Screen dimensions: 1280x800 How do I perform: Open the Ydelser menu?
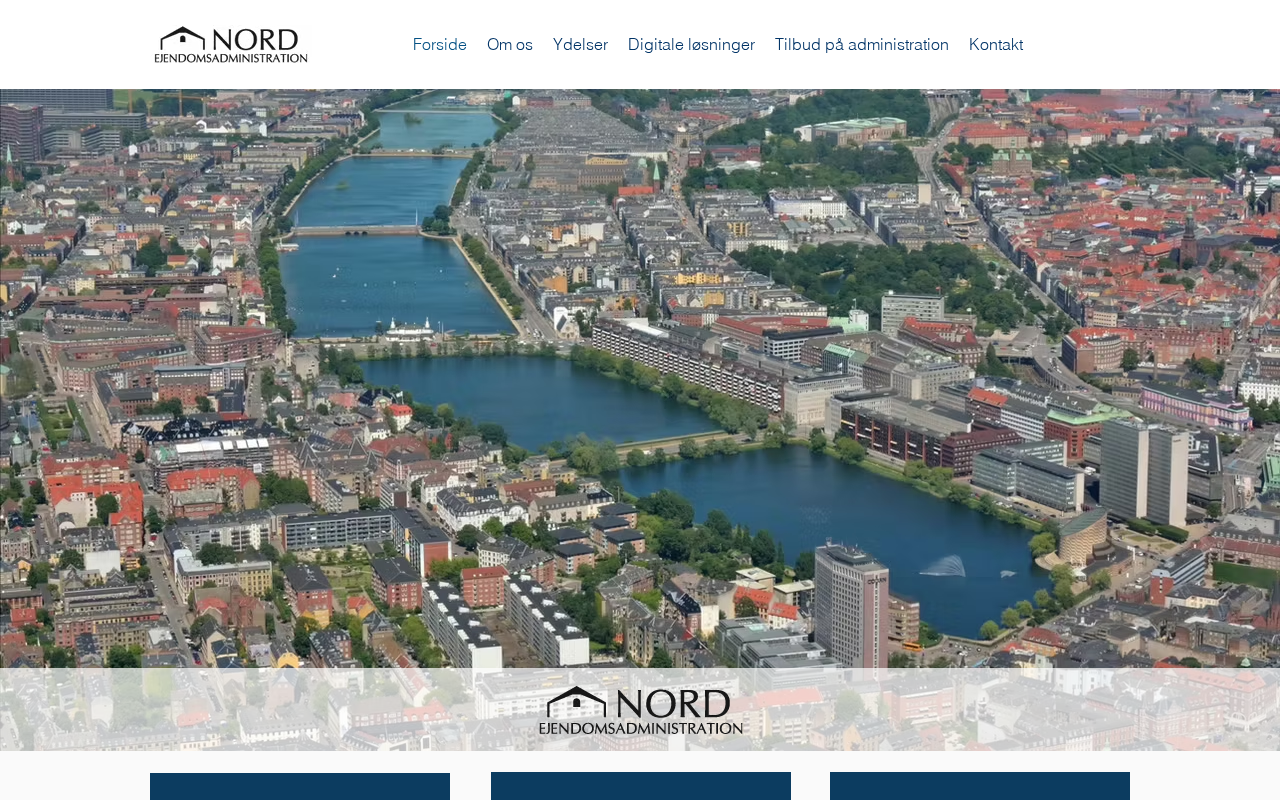[x=580, y=44]
